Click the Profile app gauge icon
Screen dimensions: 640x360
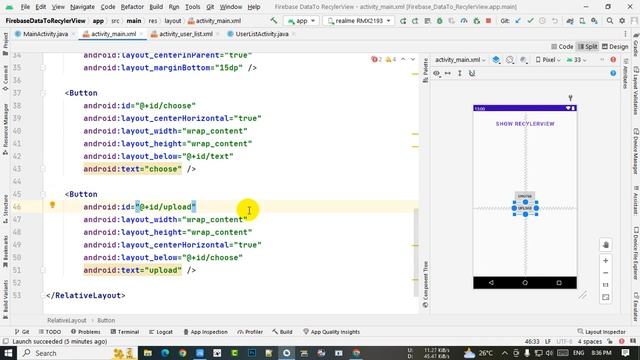coord(464,21)
